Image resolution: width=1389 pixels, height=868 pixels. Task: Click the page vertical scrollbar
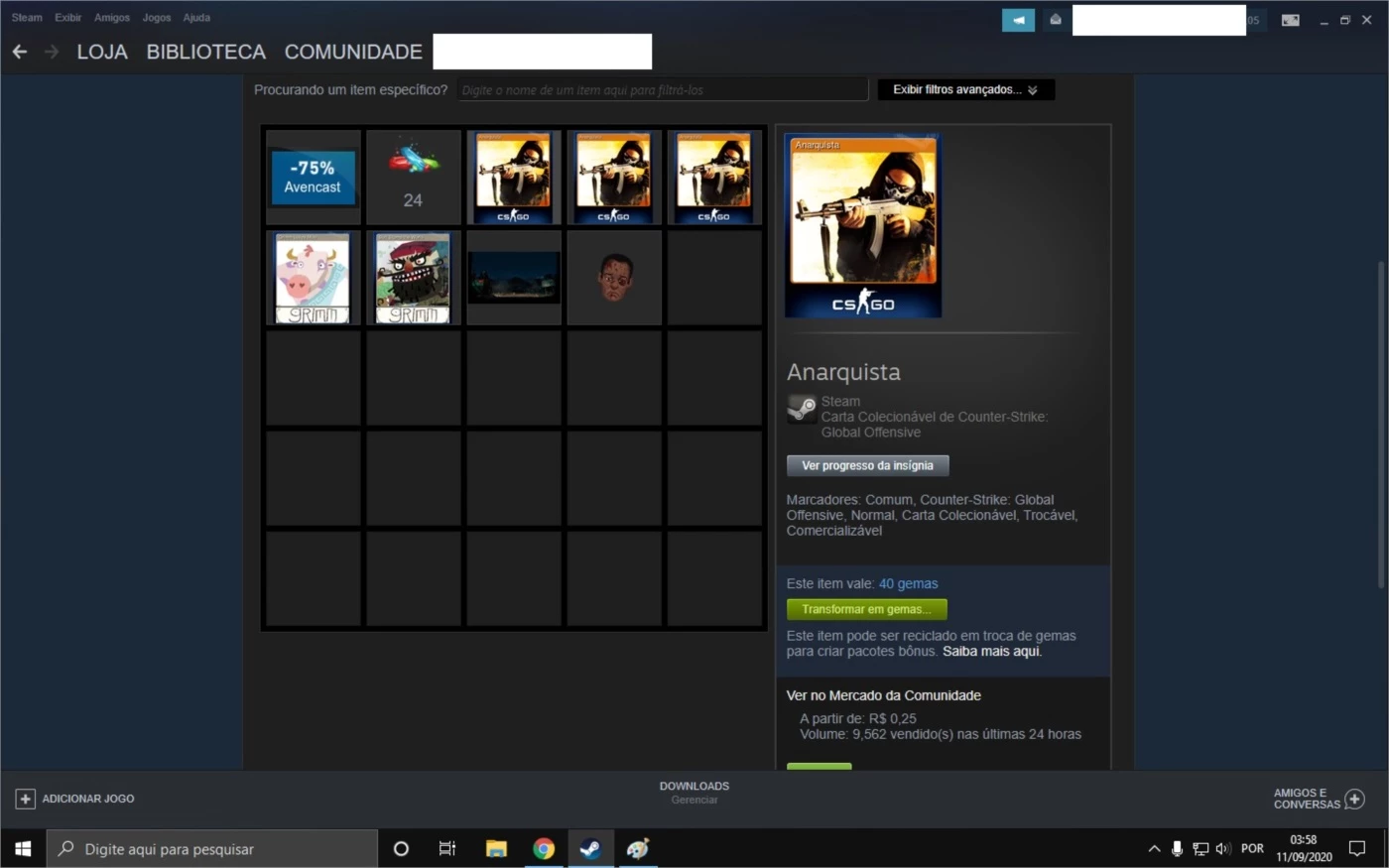(1381, 425)
